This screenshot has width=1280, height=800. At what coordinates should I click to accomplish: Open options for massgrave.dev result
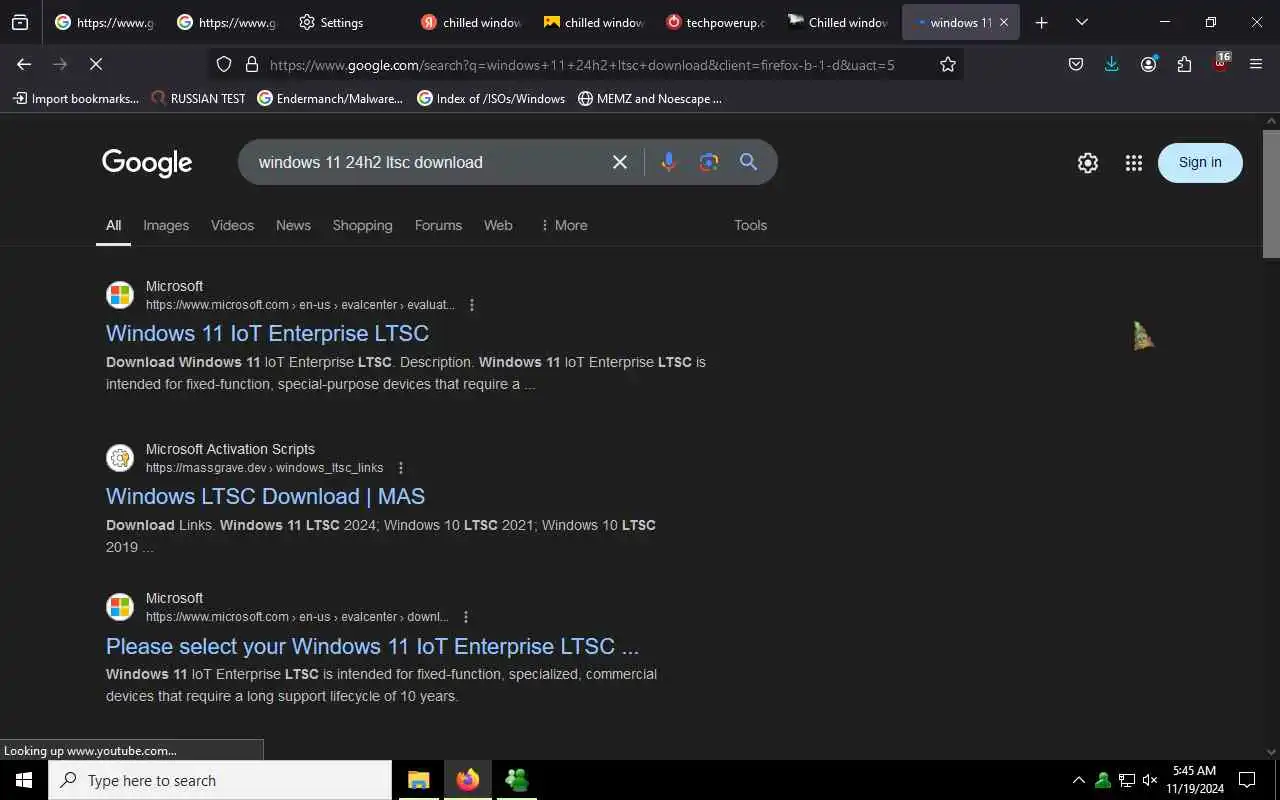pyautogui.click(x=401, y=468)
